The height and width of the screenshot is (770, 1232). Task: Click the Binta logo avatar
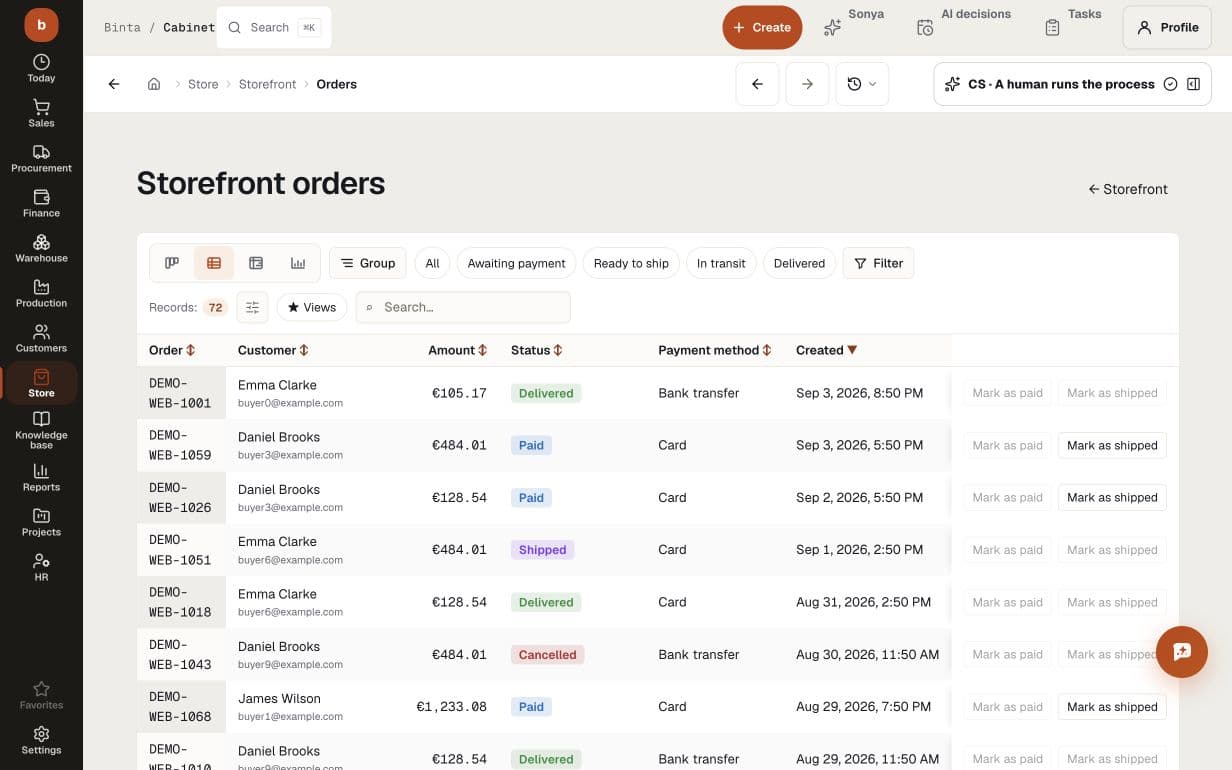[x=41, y=25]
